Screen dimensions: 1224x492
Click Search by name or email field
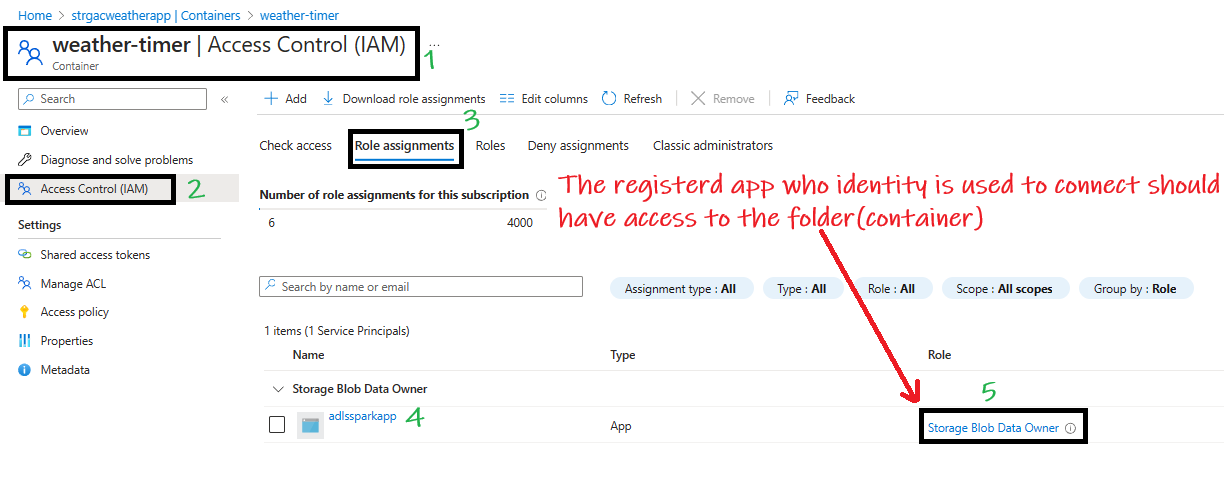pos(421,287)
